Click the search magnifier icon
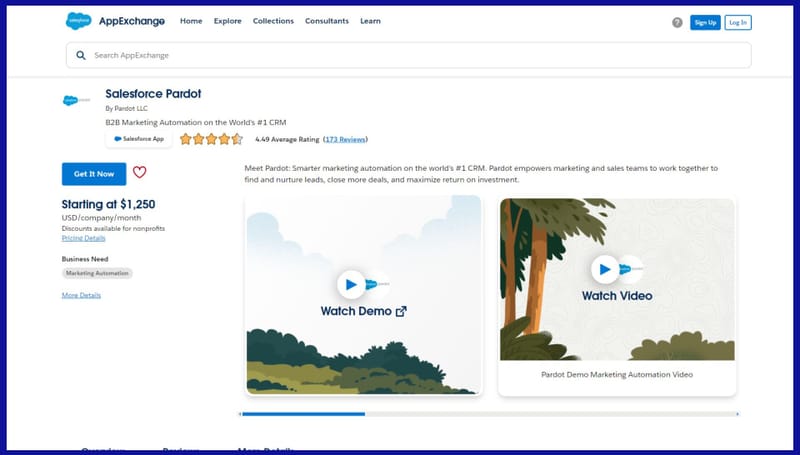 81,55
